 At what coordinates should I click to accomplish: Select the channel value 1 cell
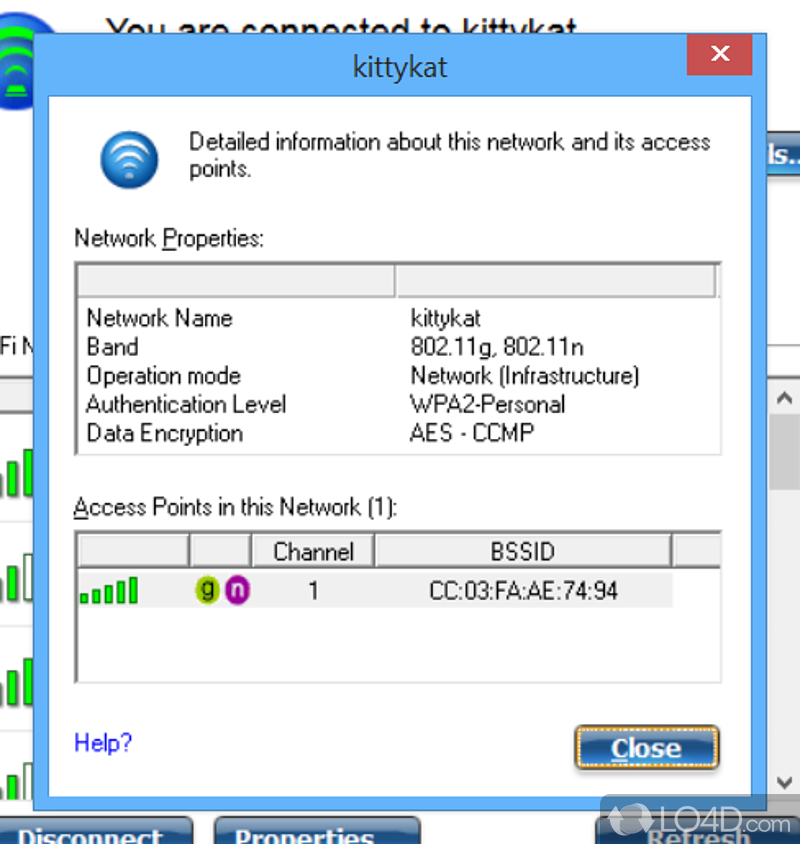click(313, 591)
